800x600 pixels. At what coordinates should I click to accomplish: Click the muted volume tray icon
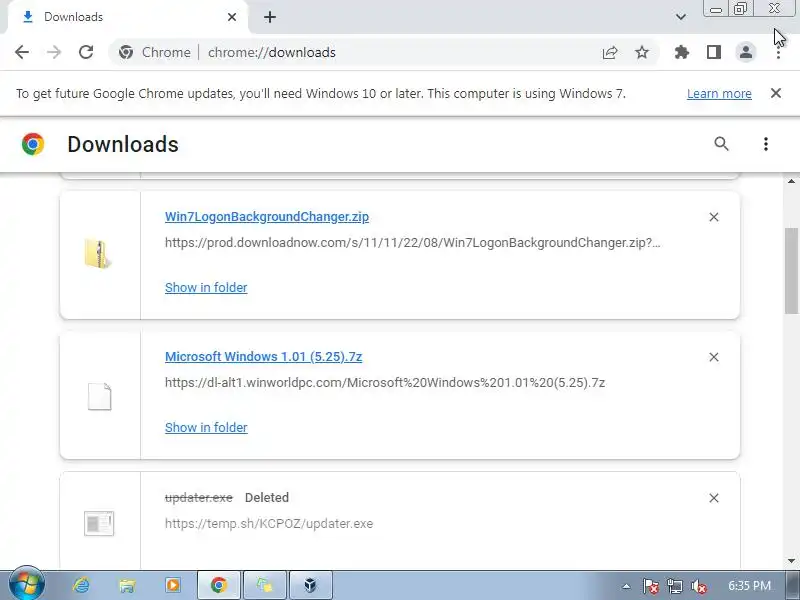coord(698,586)
